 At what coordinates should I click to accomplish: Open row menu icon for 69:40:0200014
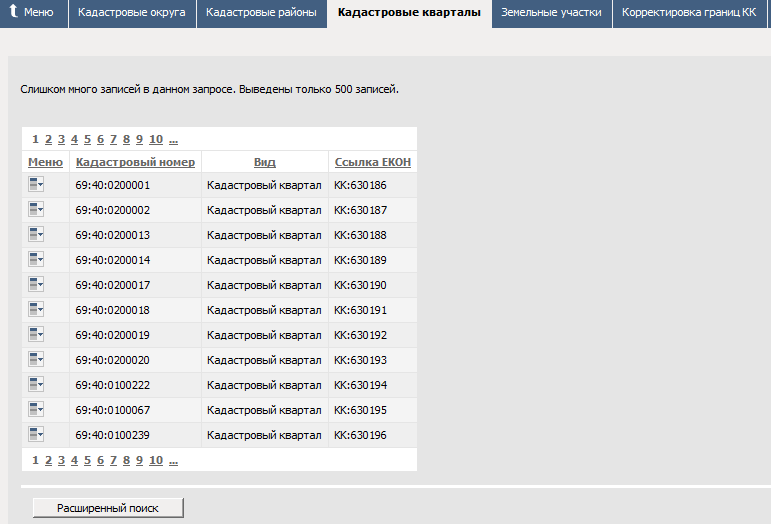(x=36, y=260)
